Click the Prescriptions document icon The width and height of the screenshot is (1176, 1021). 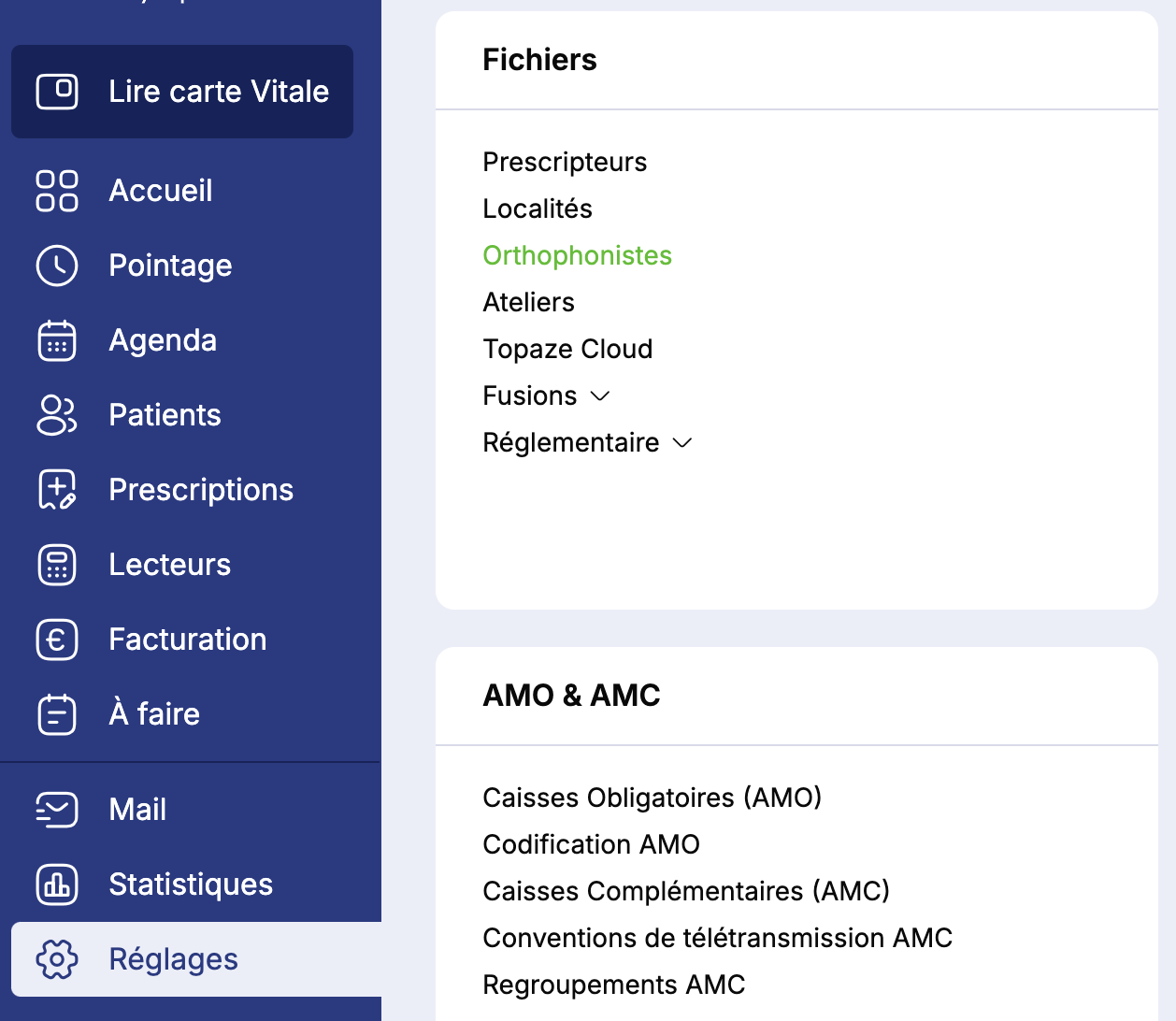(57, 490)
